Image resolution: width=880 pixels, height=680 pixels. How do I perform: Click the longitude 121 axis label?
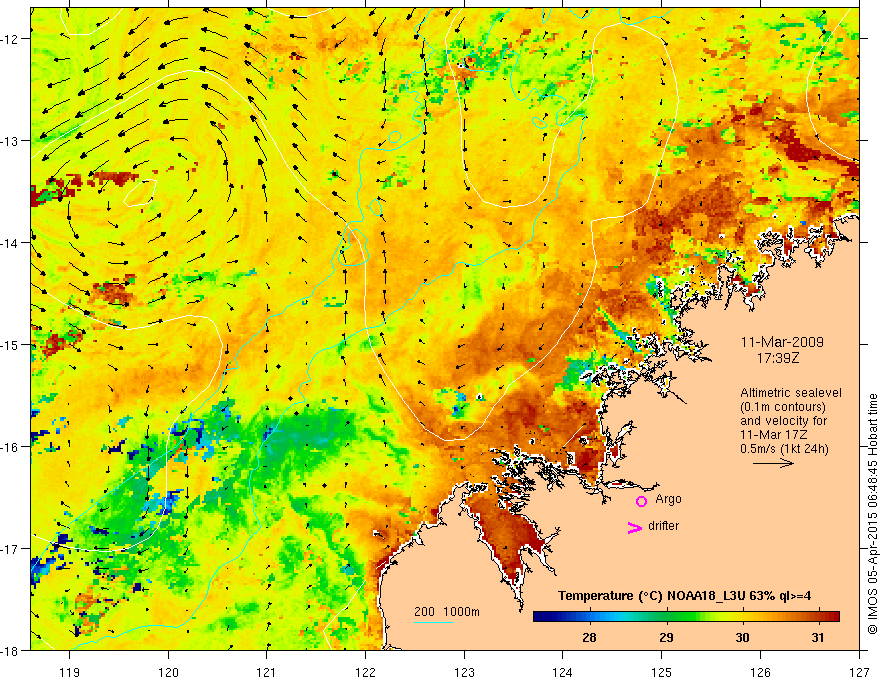[x=266, y=672]
